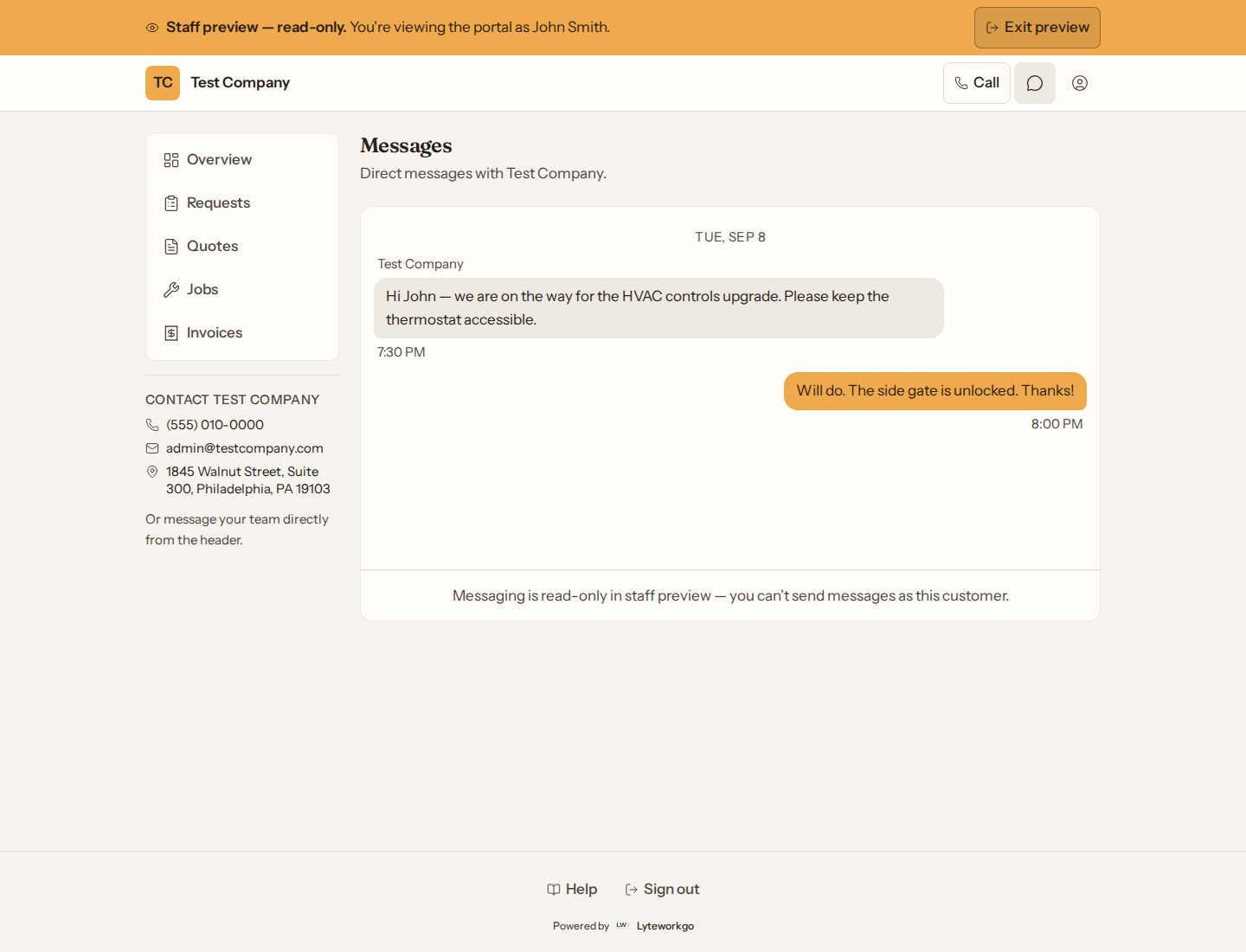Click the 1845 Walnut Street address text
The image size is (1246, 952).
[x=248, y=480]
